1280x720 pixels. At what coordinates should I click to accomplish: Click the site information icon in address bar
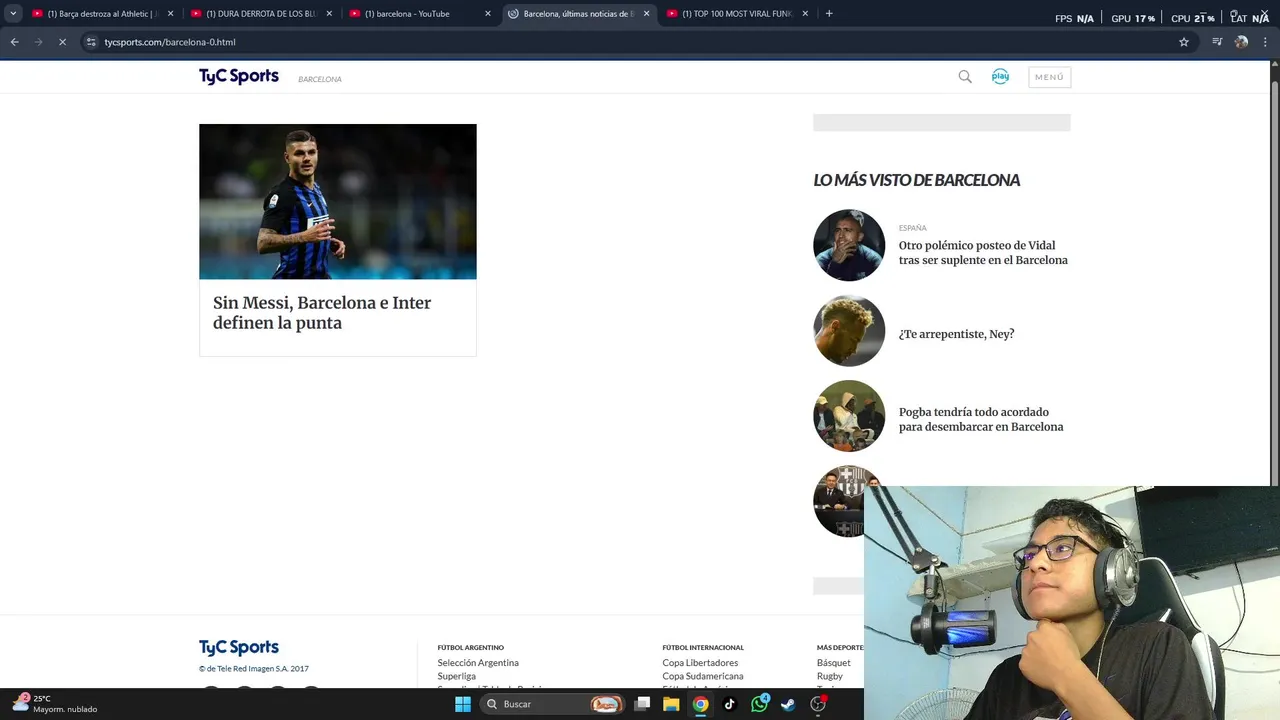(x=91, y=42)
